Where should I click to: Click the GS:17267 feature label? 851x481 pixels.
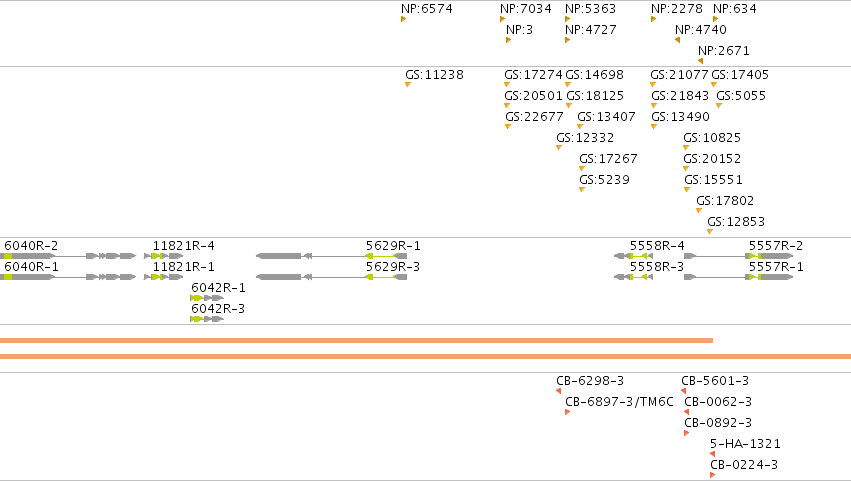tap(608, 159)
